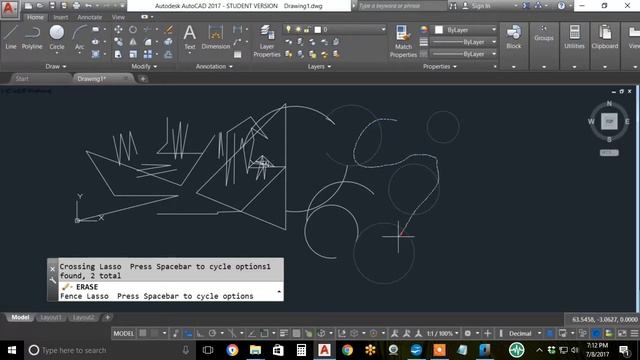Click the Hatch tool in Draw panel

(96, 54)
